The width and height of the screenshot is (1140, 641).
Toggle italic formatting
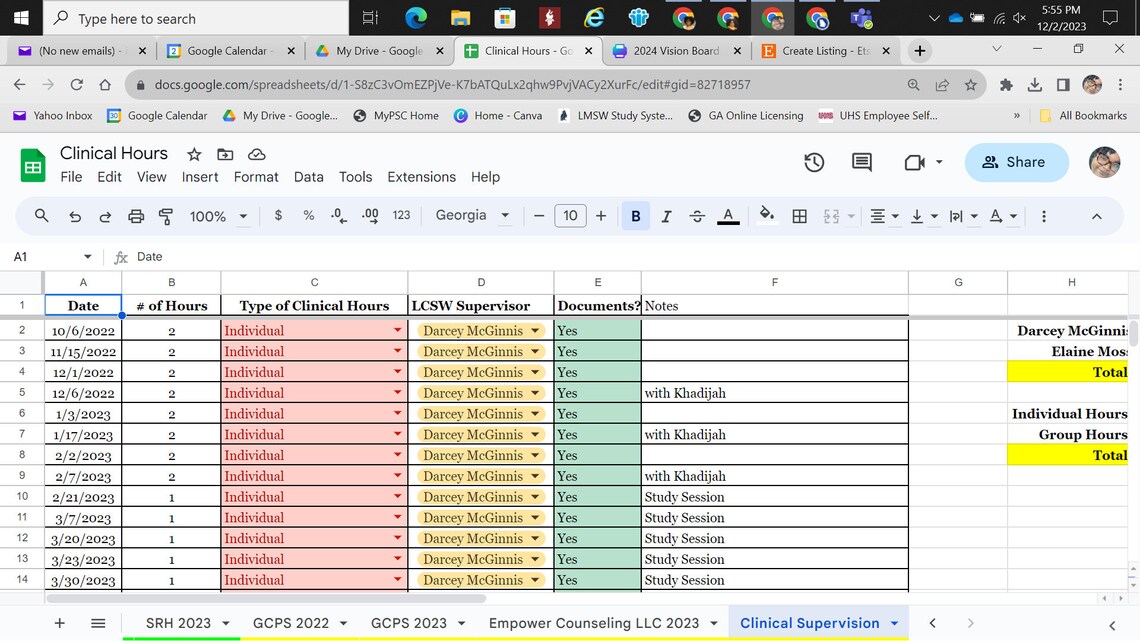click(666, 215)
